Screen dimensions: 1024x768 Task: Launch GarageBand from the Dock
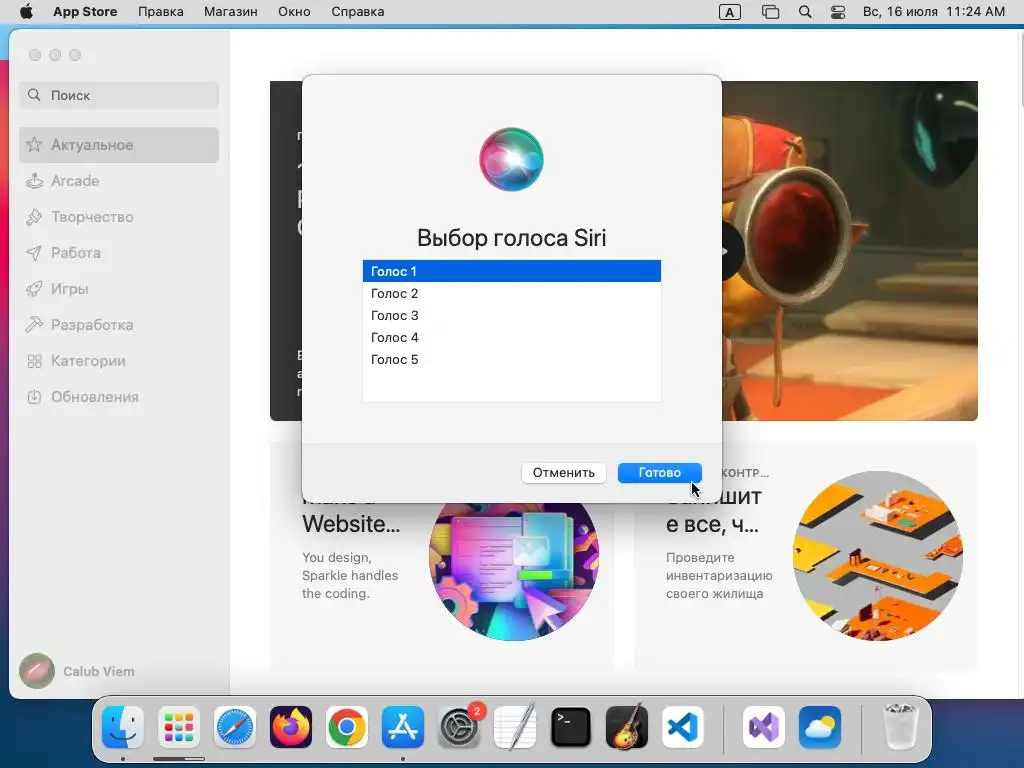[x=627, y=727]
